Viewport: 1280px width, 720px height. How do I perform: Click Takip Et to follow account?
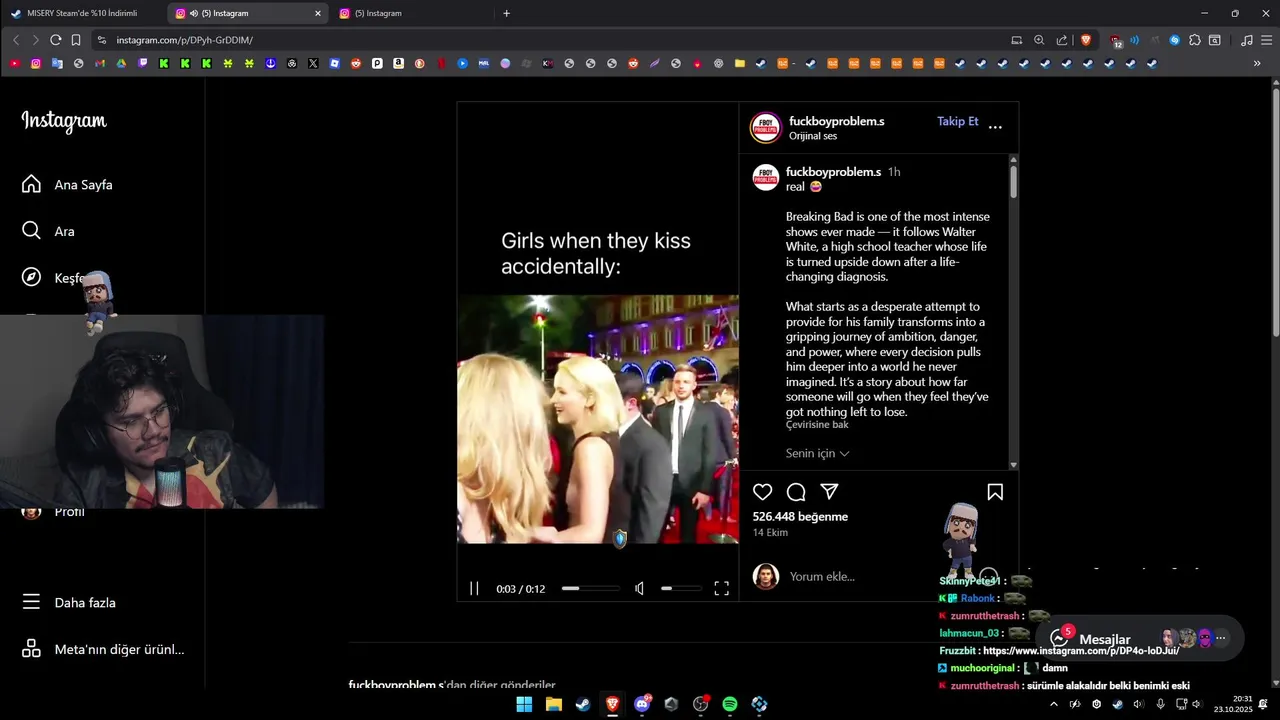[x=957, y=121]
